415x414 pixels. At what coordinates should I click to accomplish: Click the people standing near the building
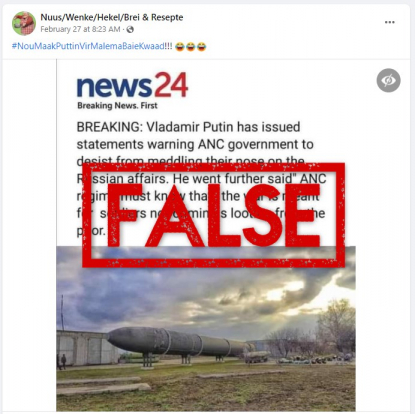tap(61, 361)
